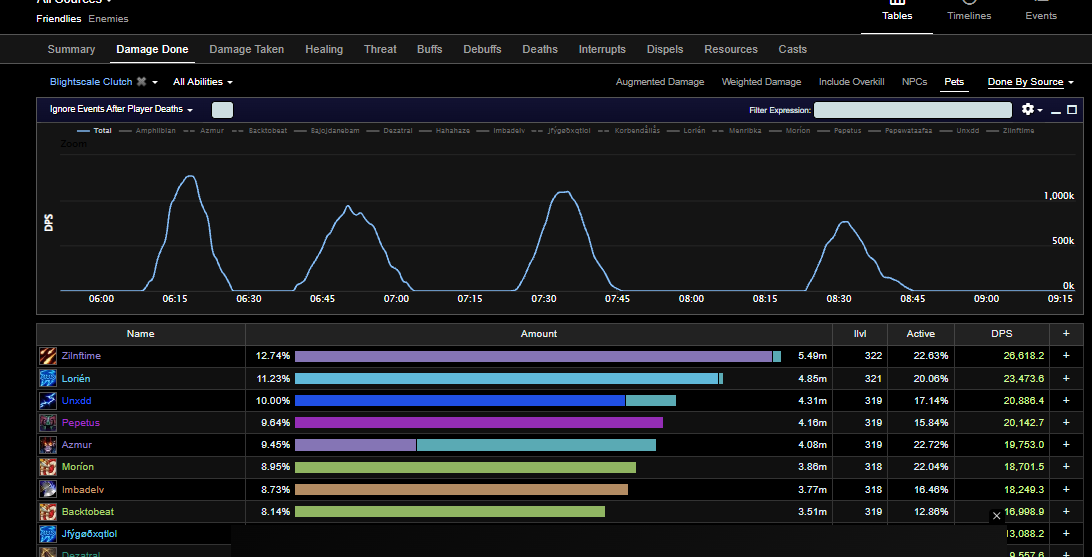
Task: Click Pepetus's class icon
Action: coord(47,423)
